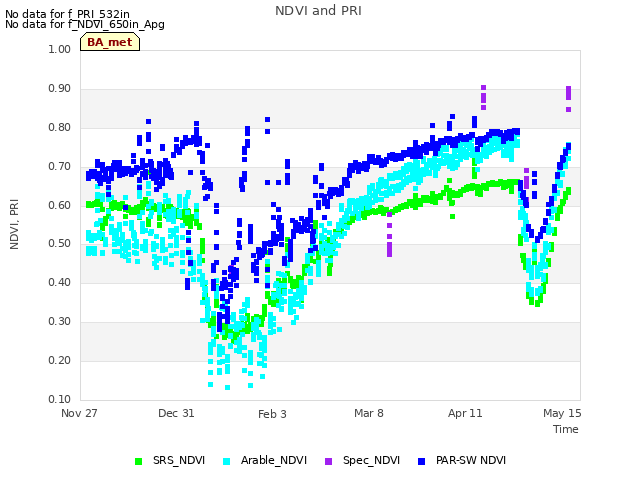Click the 0.70 y-axis tick label
This screenshot has height=480, width=640.
coord(60,167)
